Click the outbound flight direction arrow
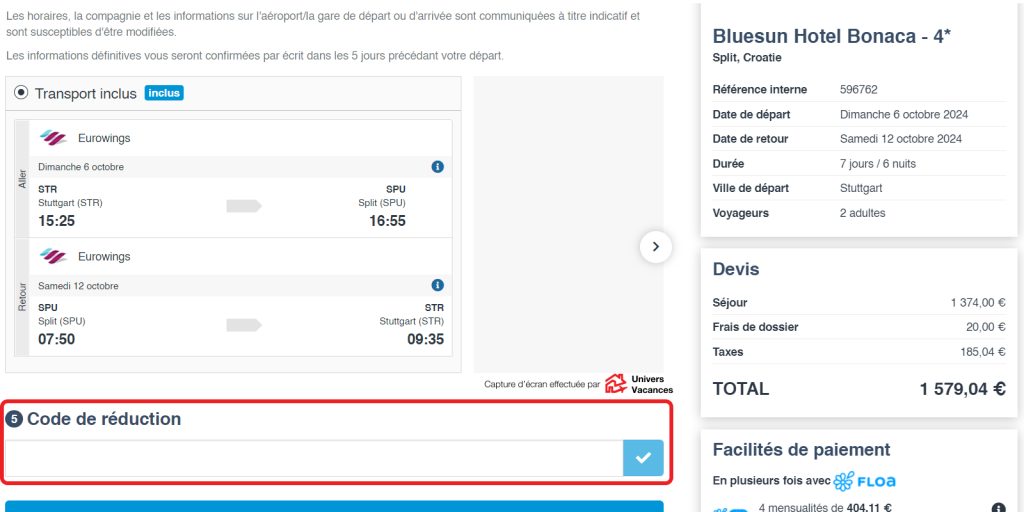 pos(243,206)
